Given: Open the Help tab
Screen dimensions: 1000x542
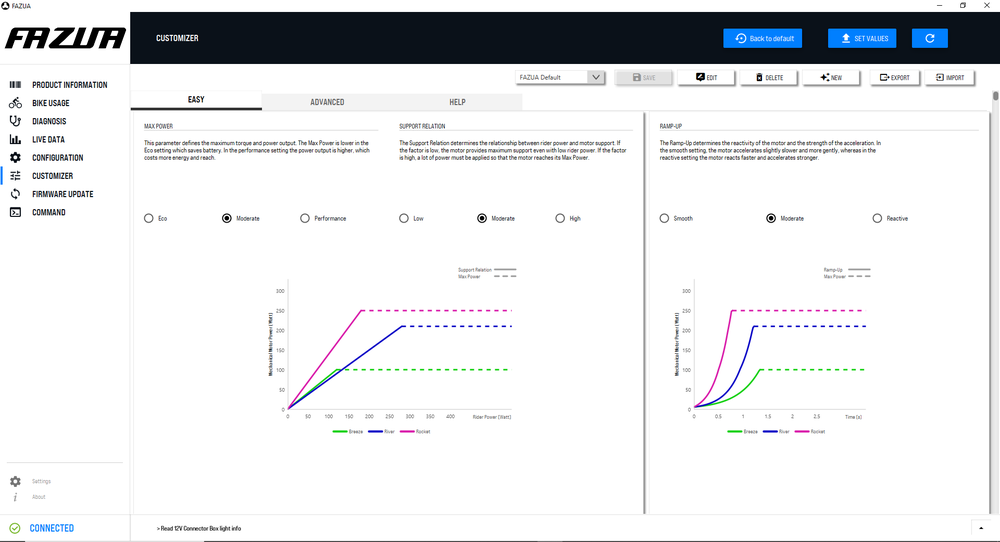Looking at the screenshot, I should [457, 102].
